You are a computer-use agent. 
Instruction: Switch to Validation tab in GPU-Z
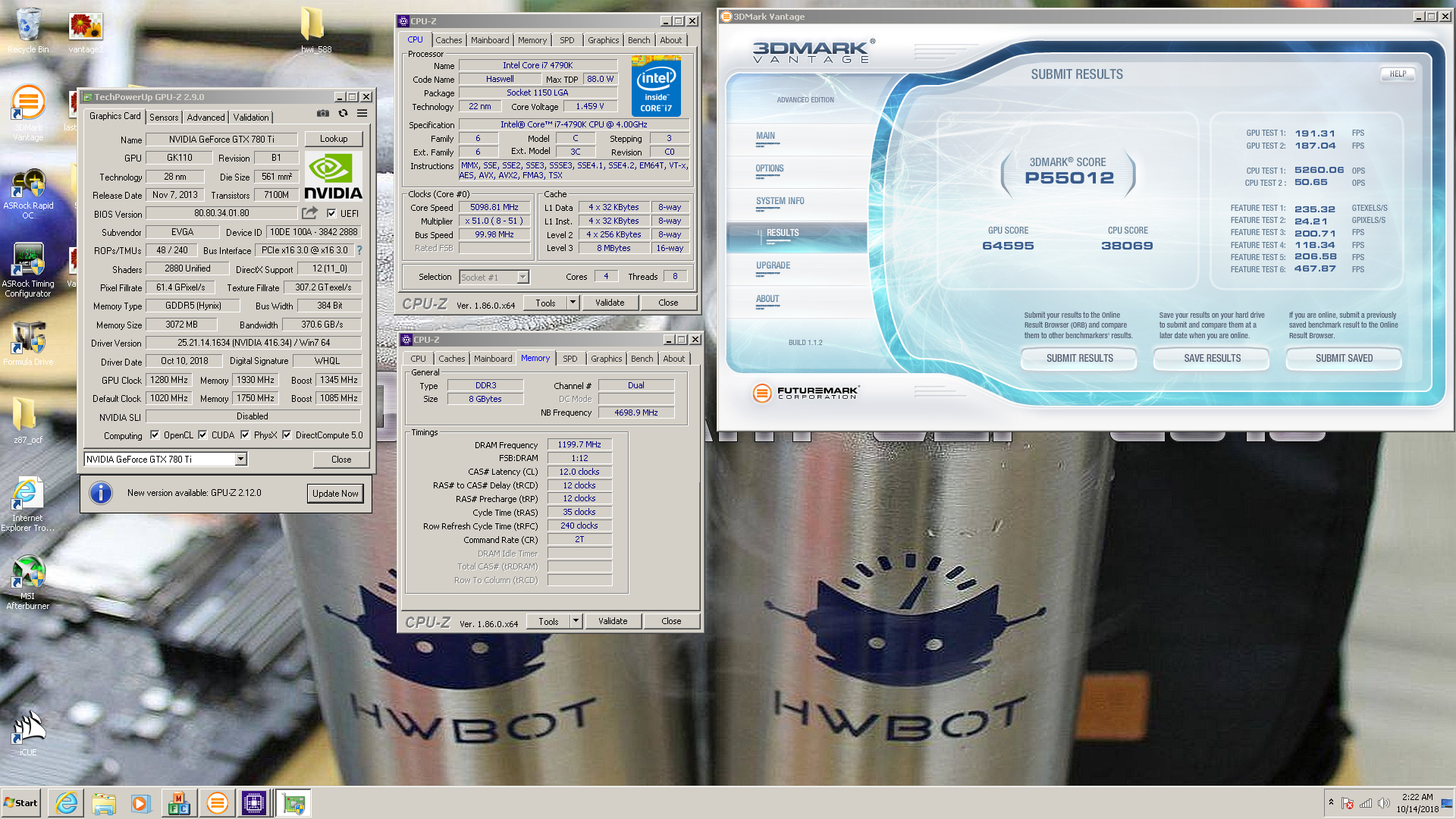click(x=251, y=118)
